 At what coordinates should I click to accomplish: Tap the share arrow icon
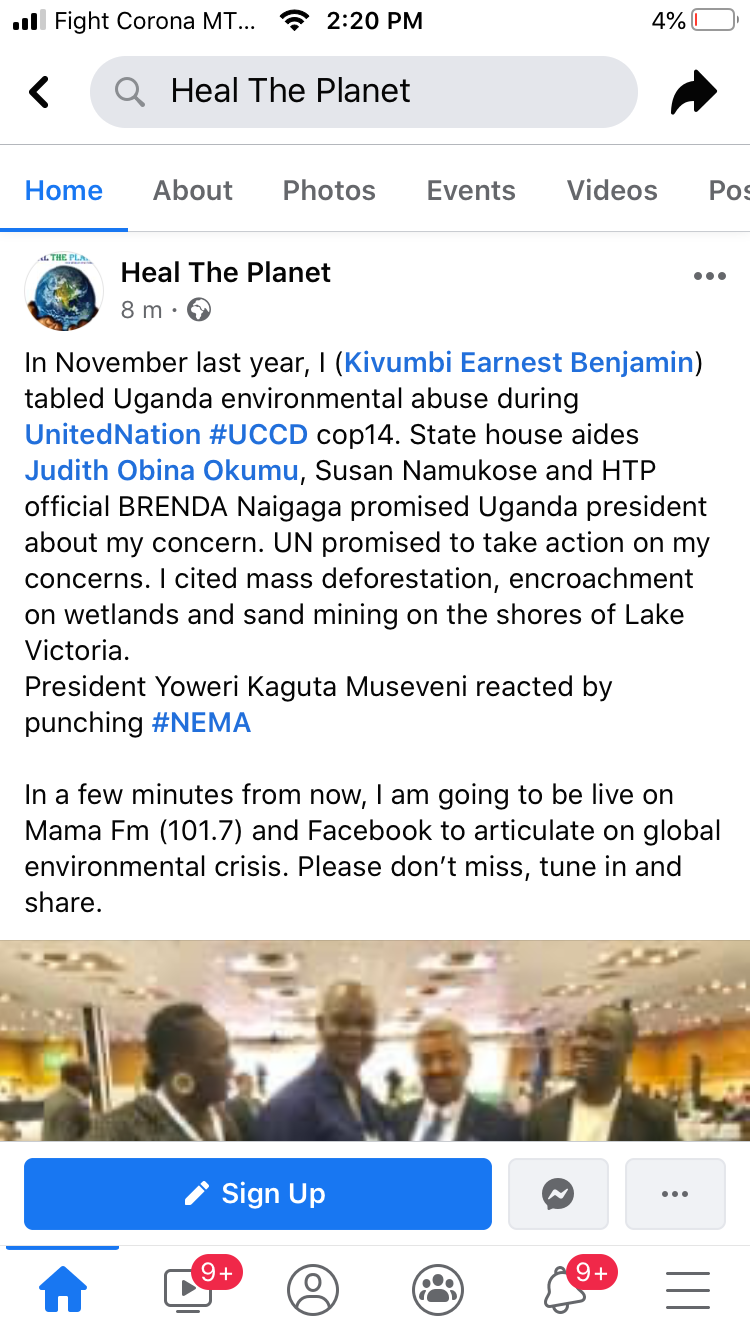pyautogui.click(x=694, y=92)
